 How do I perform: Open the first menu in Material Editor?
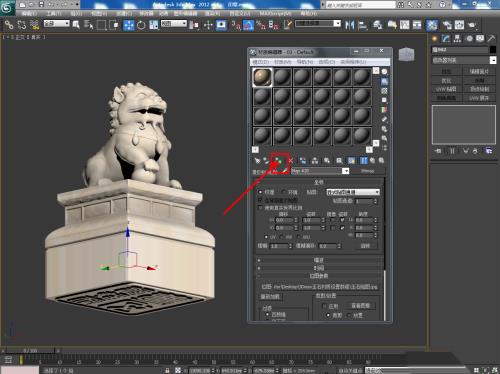[260, 62]
